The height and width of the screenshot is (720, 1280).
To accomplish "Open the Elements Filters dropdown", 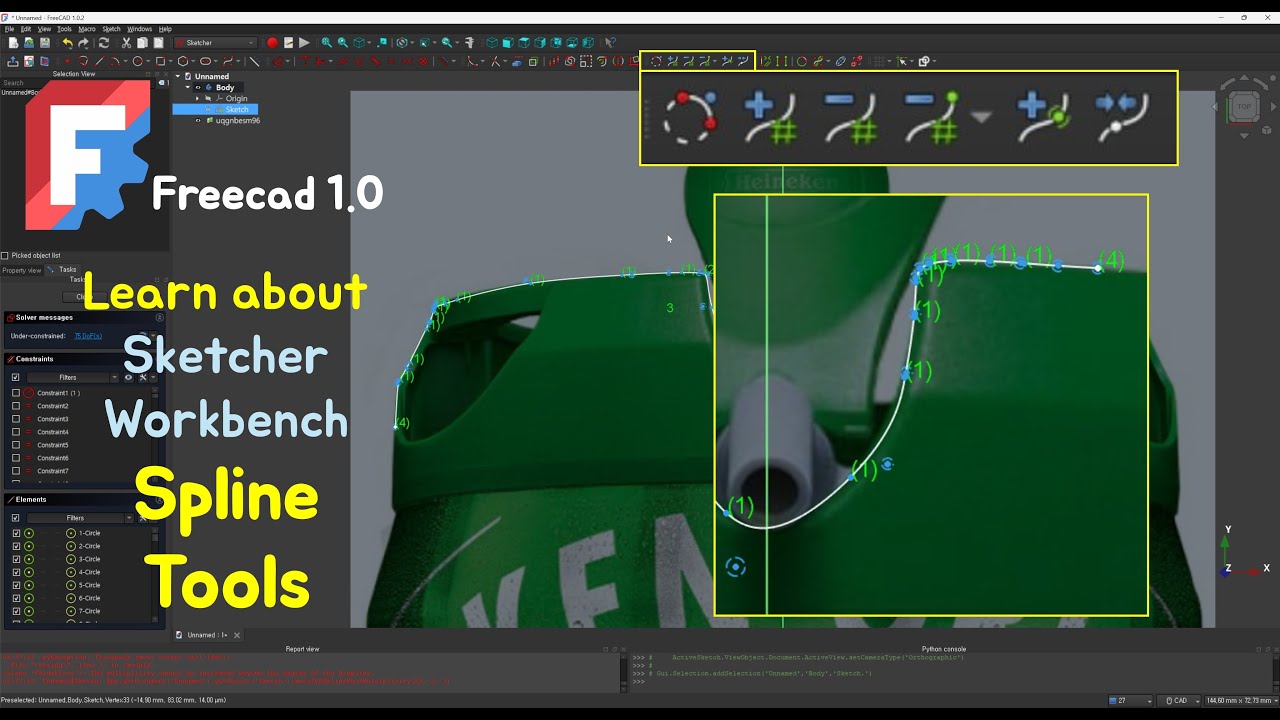I will click(80, 518).
